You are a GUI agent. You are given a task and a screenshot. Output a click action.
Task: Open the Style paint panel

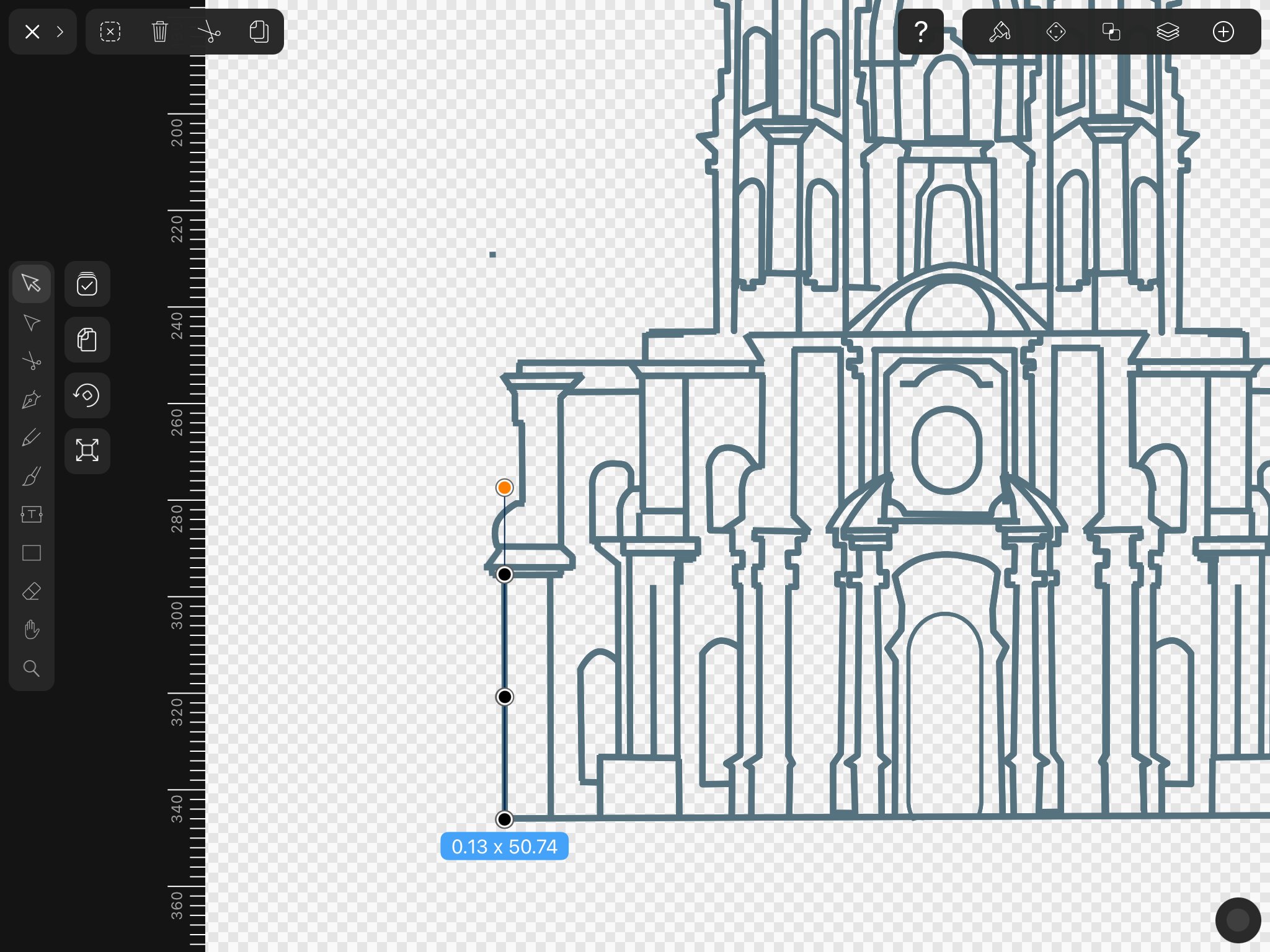(1000, 32)
